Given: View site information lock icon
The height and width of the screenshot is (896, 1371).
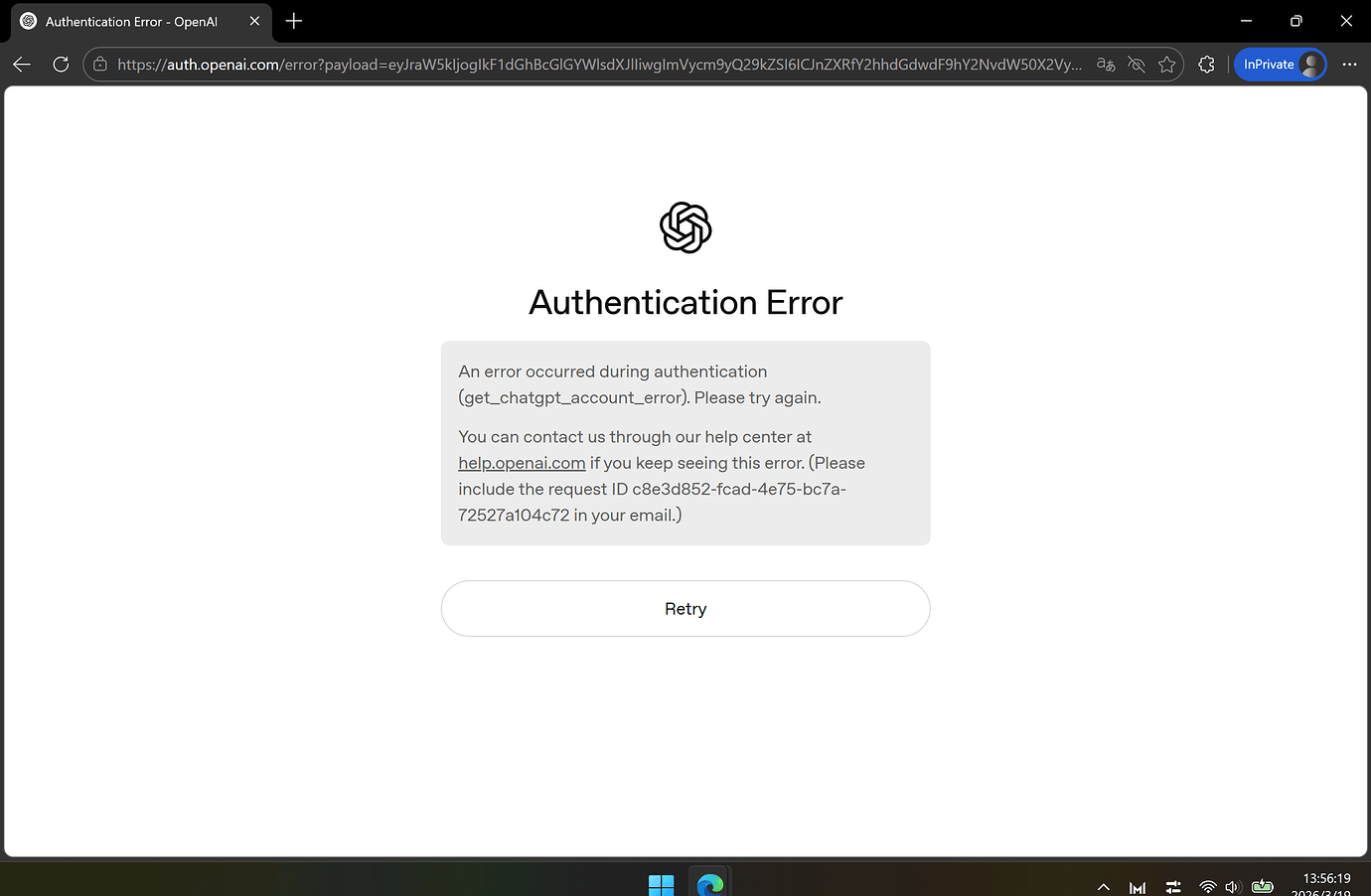Looking at the screenshot, I should (100, 65).
